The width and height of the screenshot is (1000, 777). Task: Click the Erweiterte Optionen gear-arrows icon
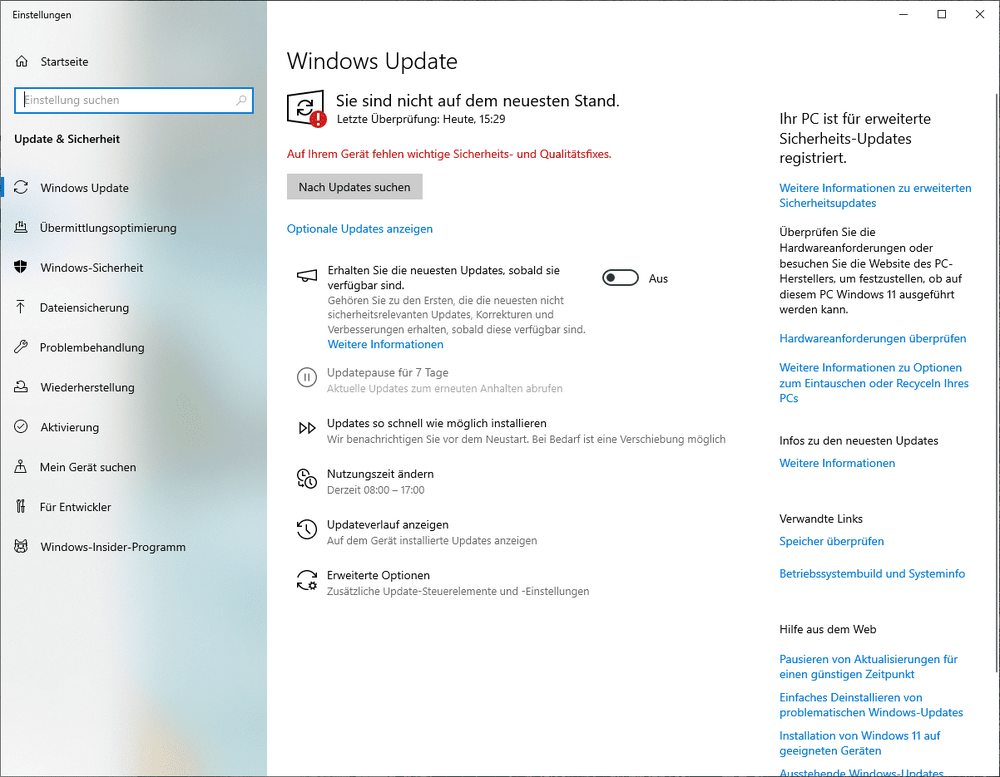(307, 580)
